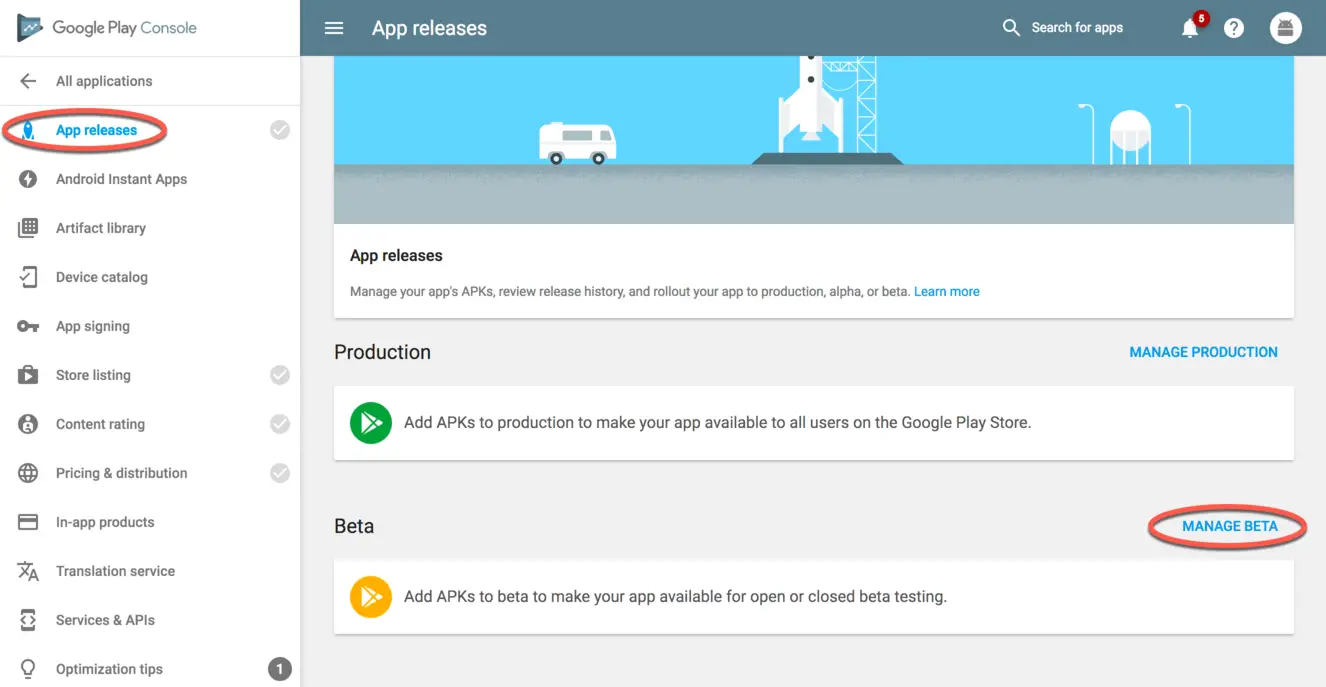Open the user account avatar
The height and width of the screenshot is (687, 1326).
1285,28
